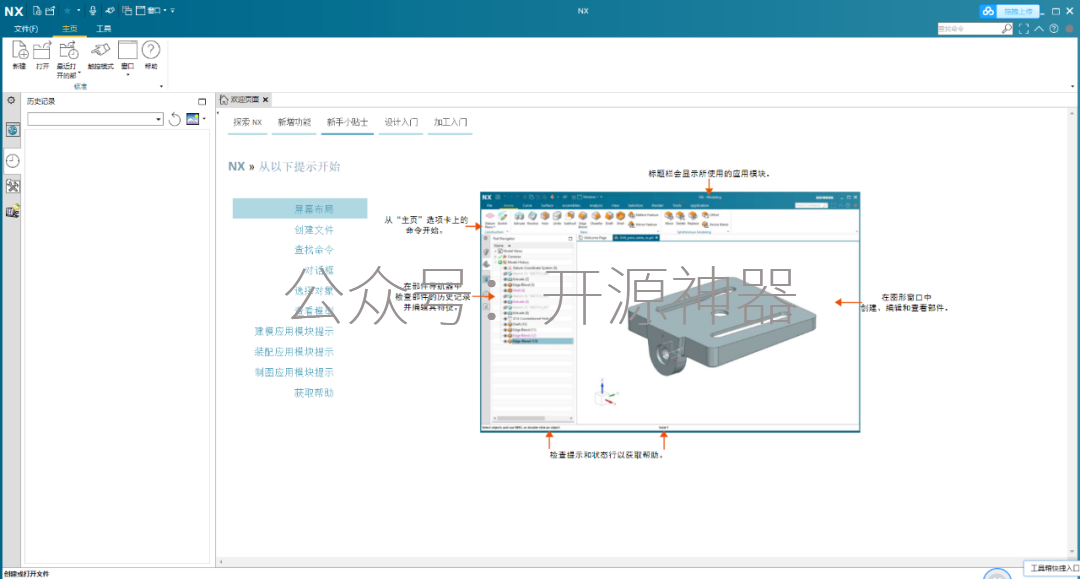The width and height of the screenshot is (1080, 579).
Task: Click the NX interface screenshot thumbnail
Action: click(x=670, y=312)
